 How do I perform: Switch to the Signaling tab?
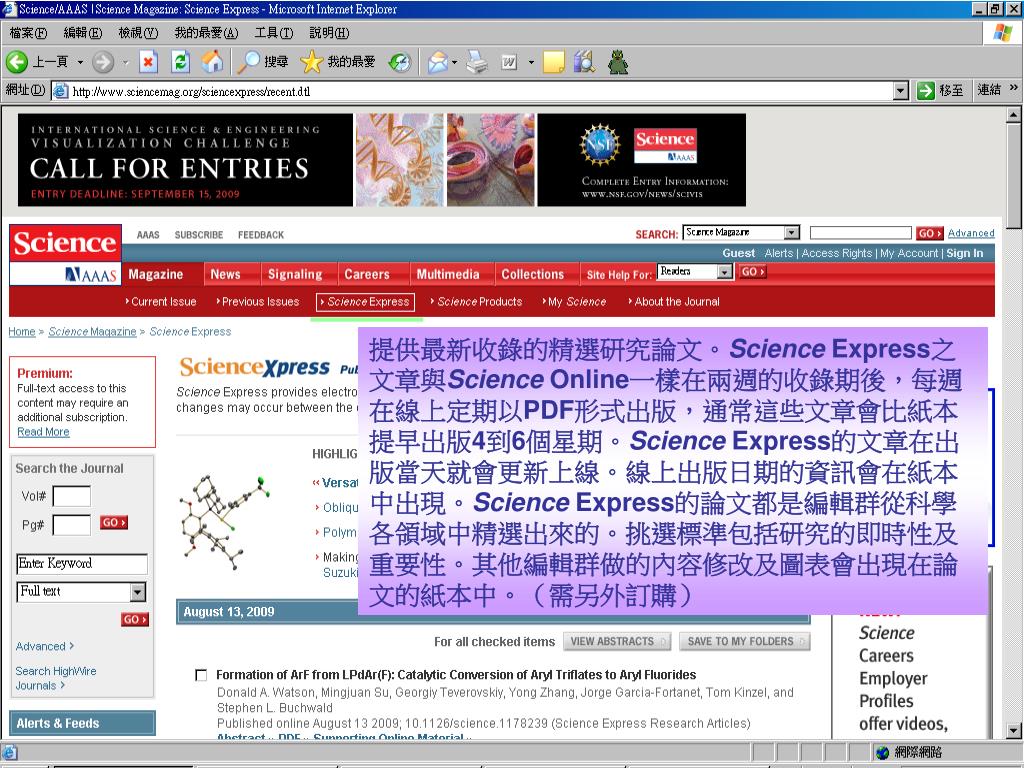[x=295, y=274]
